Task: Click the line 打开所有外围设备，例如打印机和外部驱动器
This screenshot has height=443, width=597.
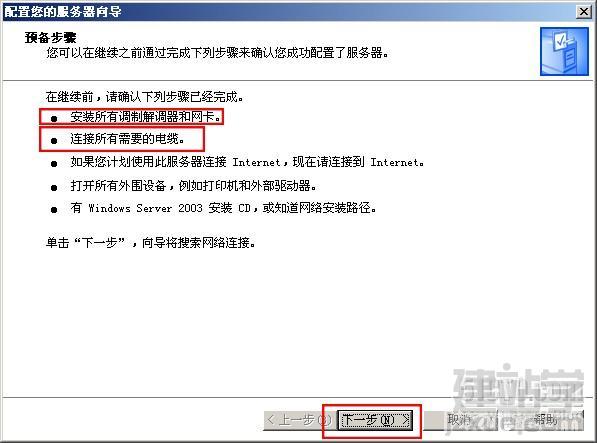Action: pyautogui.click(x=193, y=186)
